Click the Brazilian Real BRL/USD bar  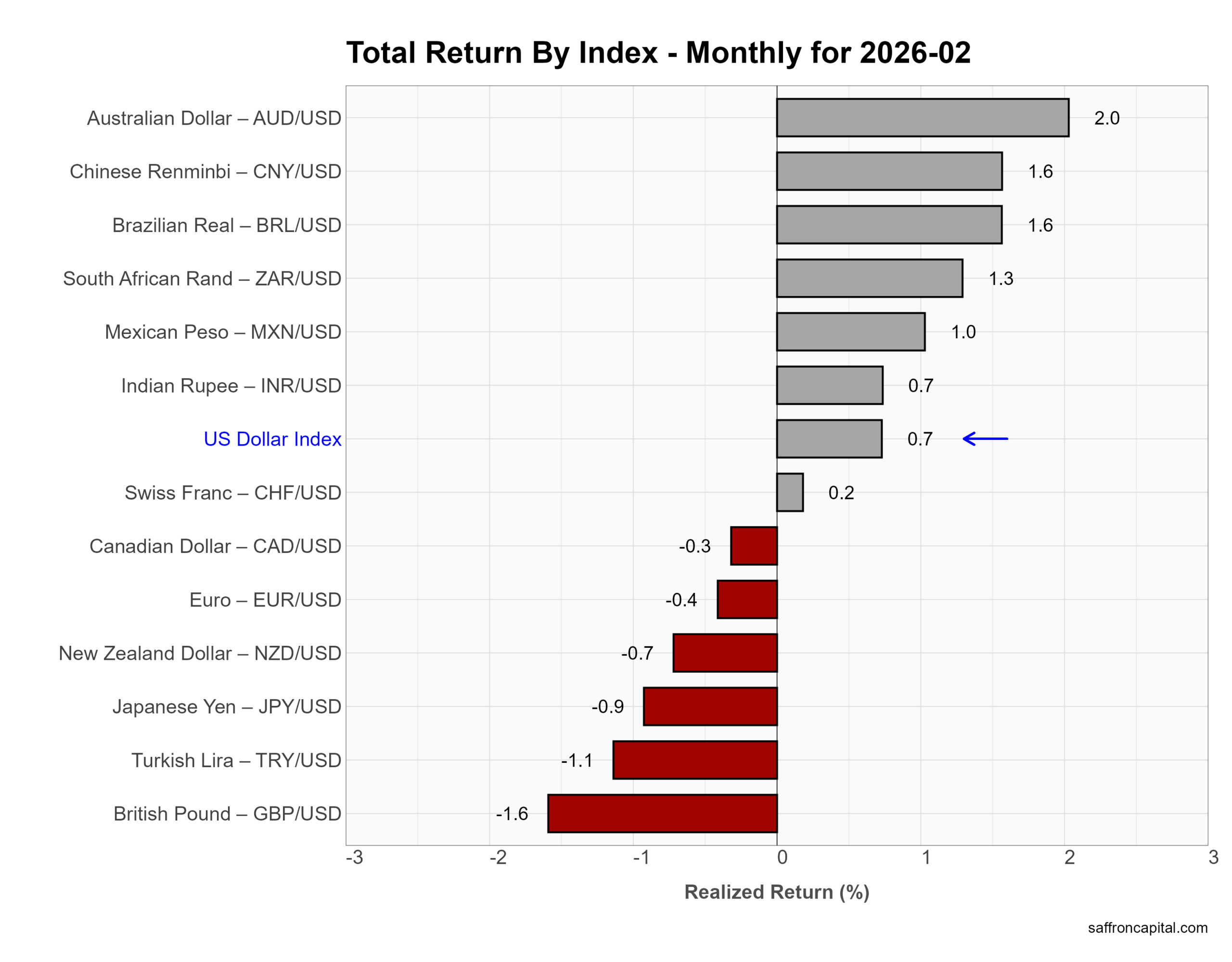coord(889,225)
